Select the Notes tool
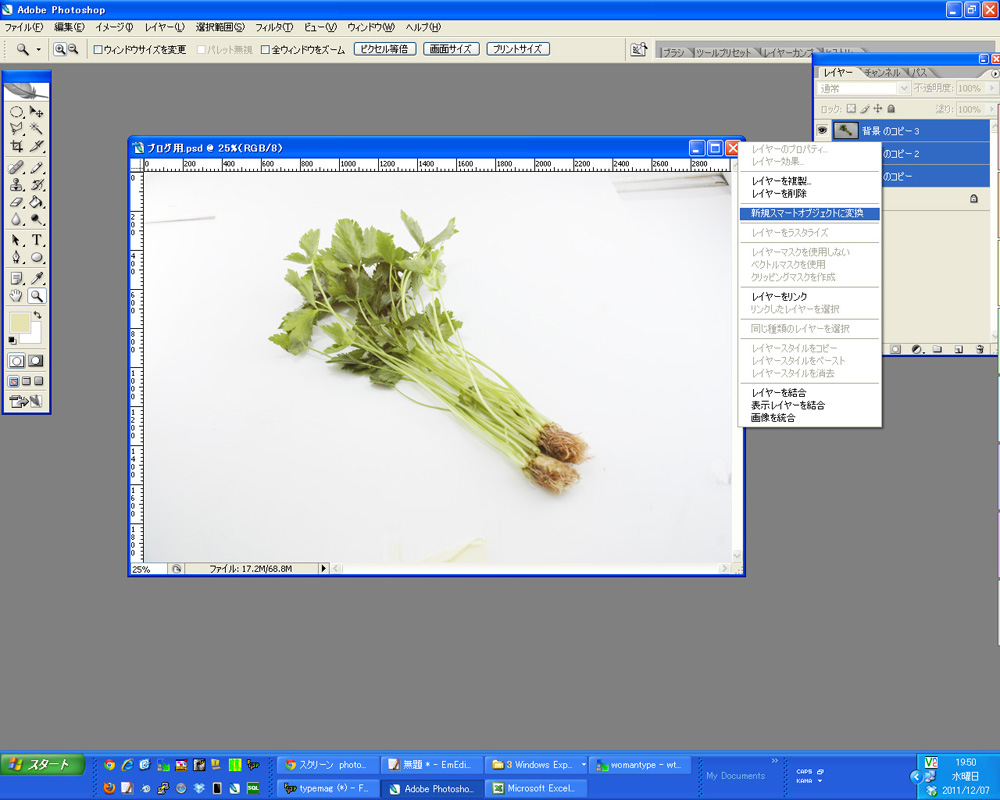This screenshot has width=1000, height=800. pyautogui.click(x=17, y=279)
